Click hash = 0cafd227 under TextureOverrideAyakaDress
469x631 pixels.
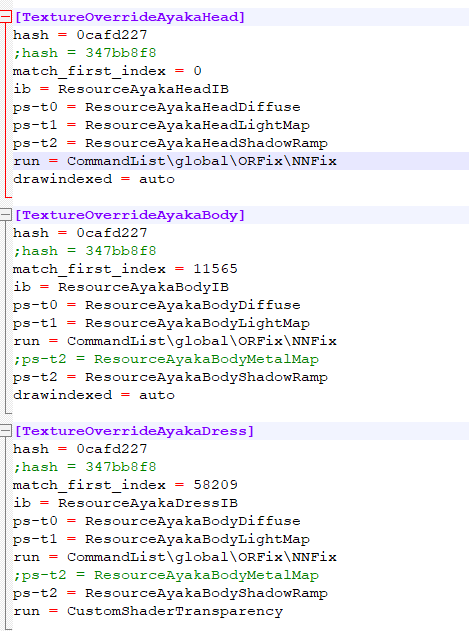point(80,449)
